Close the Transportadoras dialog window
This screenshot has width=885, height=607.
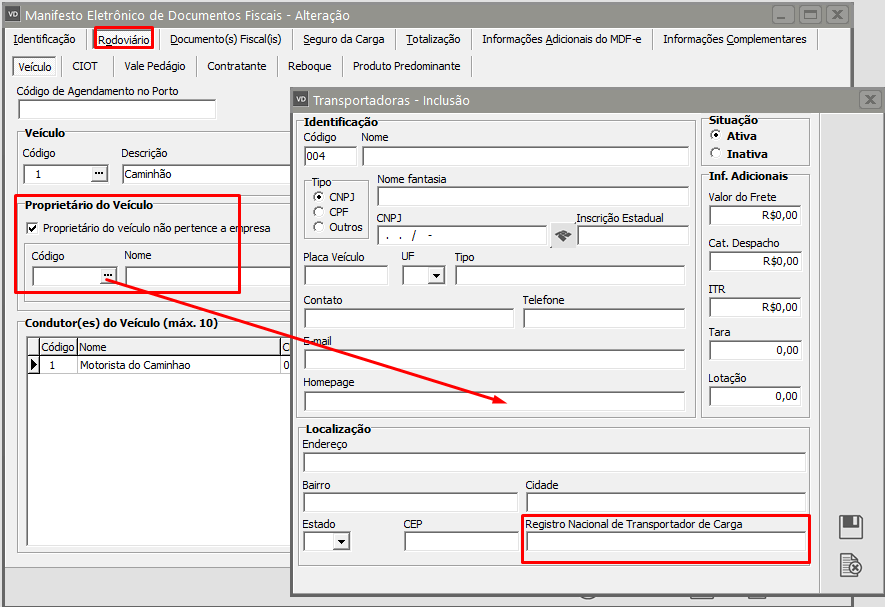tap(870, 100)
